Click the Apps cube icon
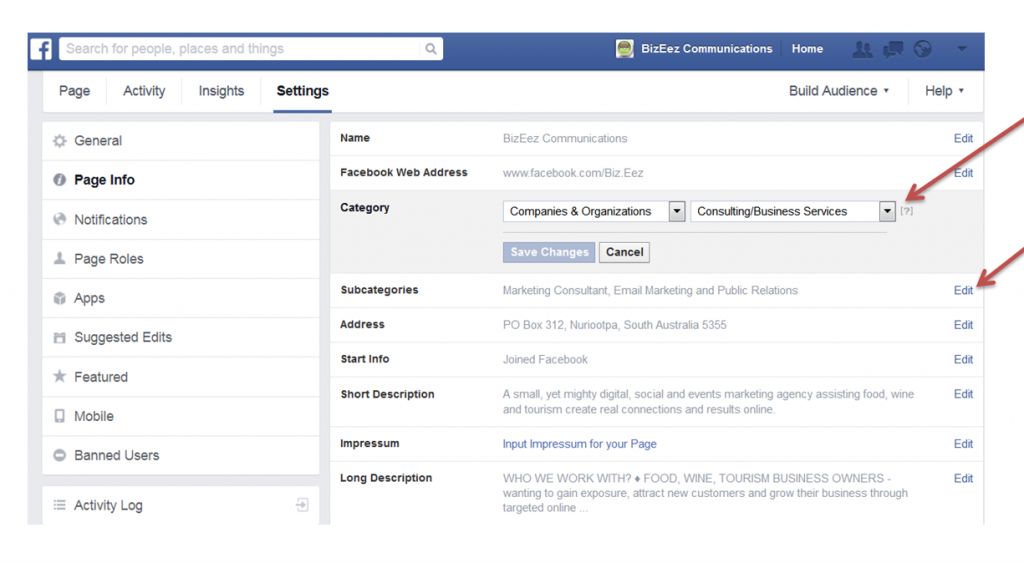The height and width of the screenshot is (563, 1024). point(59,298)
